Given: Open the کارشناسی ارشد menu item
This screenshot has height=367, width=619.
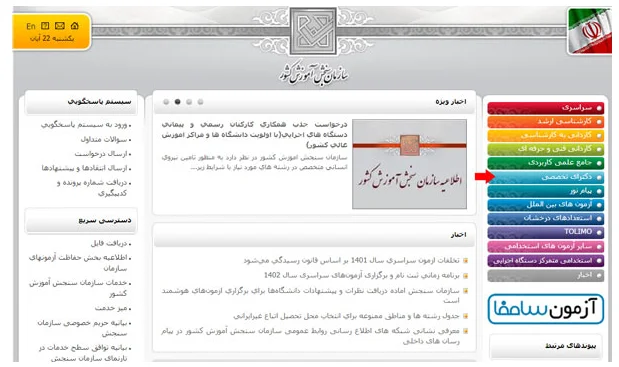Looking at the screenshot, I should [x=546, y=122].
